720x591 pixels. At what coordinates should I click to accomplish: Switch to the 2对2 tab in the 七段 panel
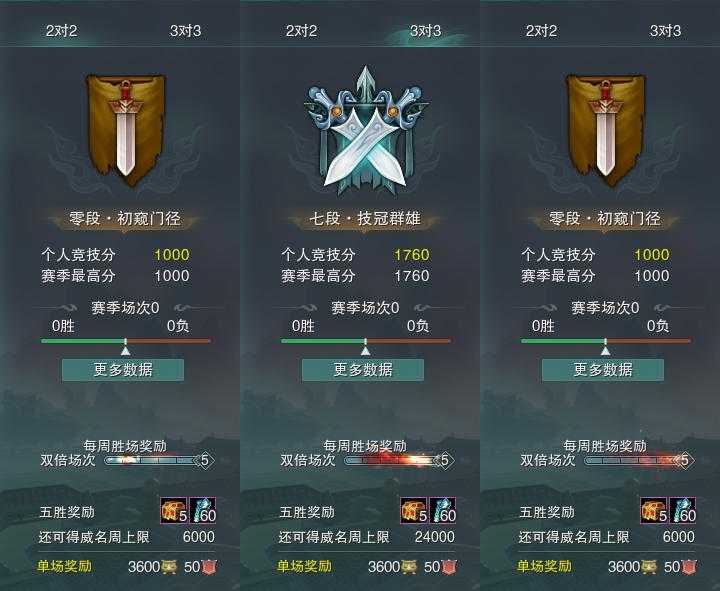(301, 31)
